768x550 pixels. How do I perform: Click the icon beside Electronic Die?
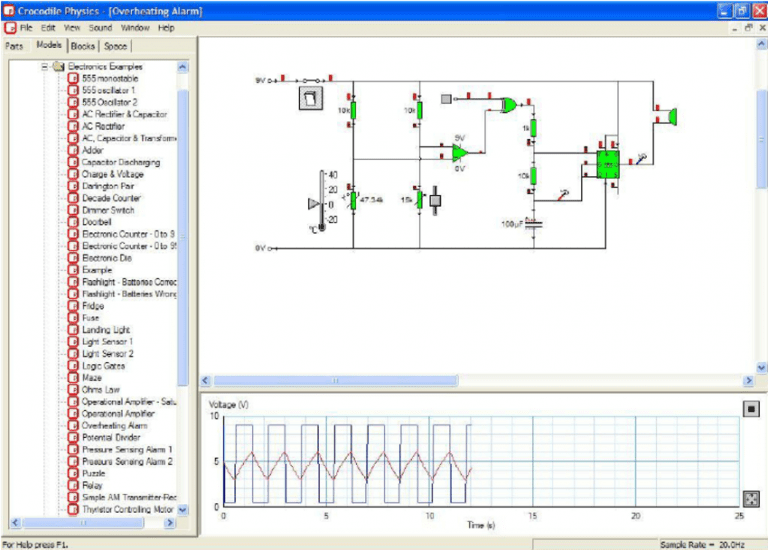click(x=73, y=258)
